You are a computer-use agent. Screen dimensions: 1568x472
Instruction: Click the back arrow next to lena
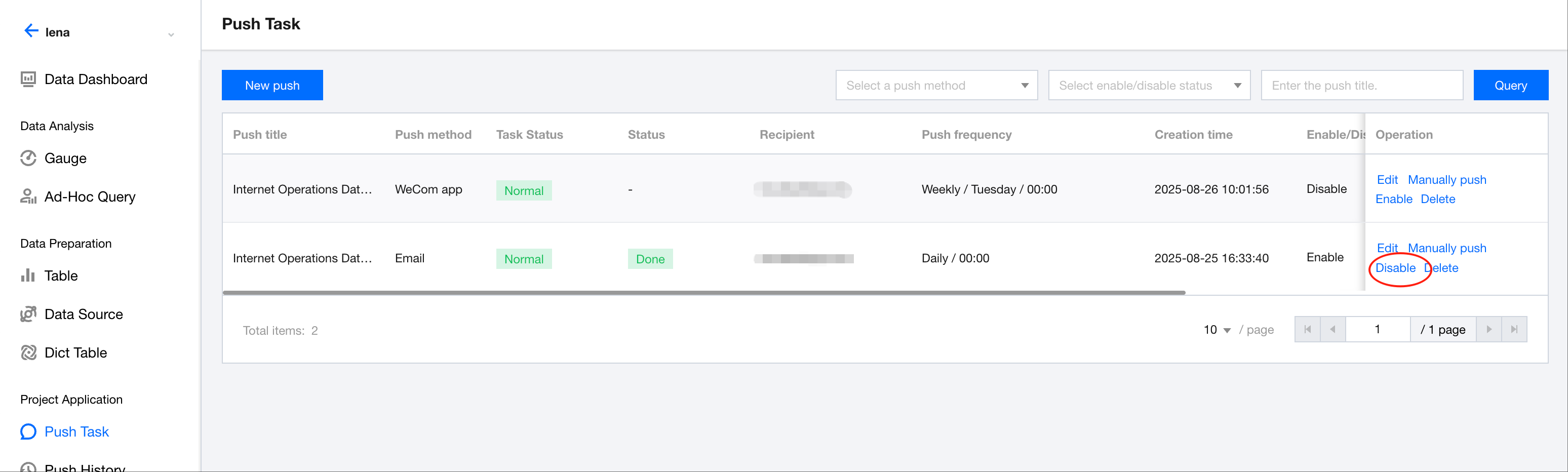(x=30, y=31)
